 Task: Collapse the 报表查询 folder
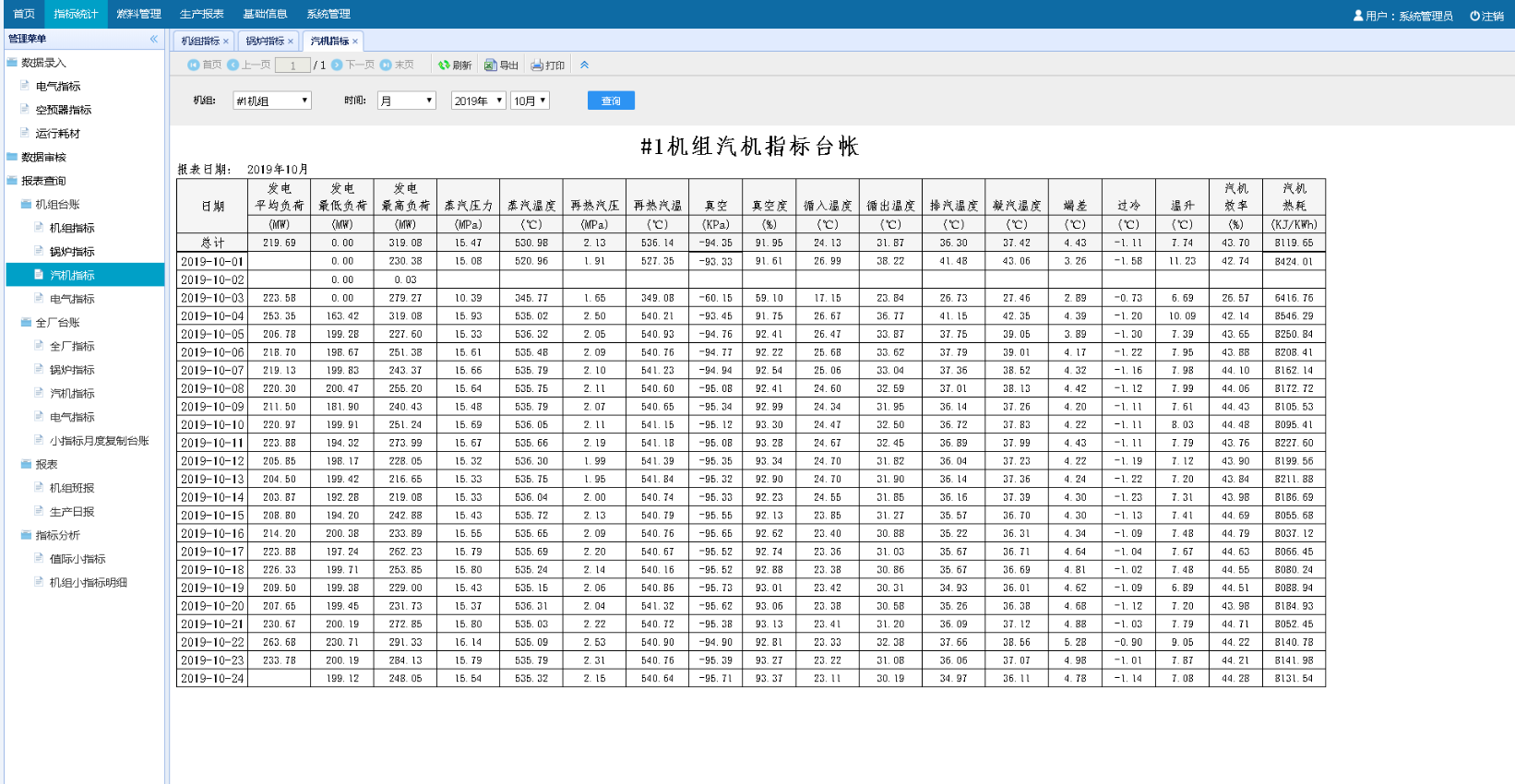(43, 181)
